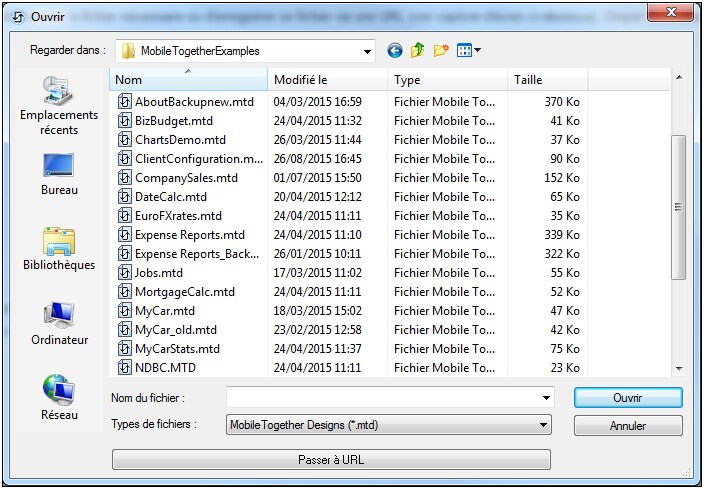The width and height of the screenshot is (704, 489).
Task: Open the View Menu icon dropdown
Action: pos(469,50)
